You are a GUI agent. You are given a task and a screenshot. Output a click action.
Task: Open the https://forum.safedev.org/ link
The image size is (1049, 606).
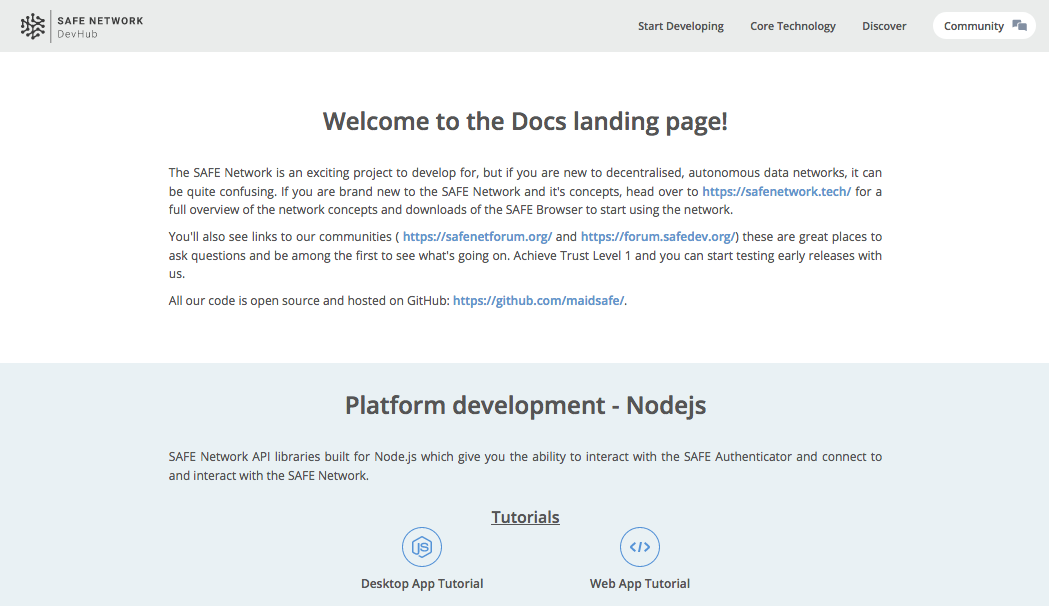(658, 237)
